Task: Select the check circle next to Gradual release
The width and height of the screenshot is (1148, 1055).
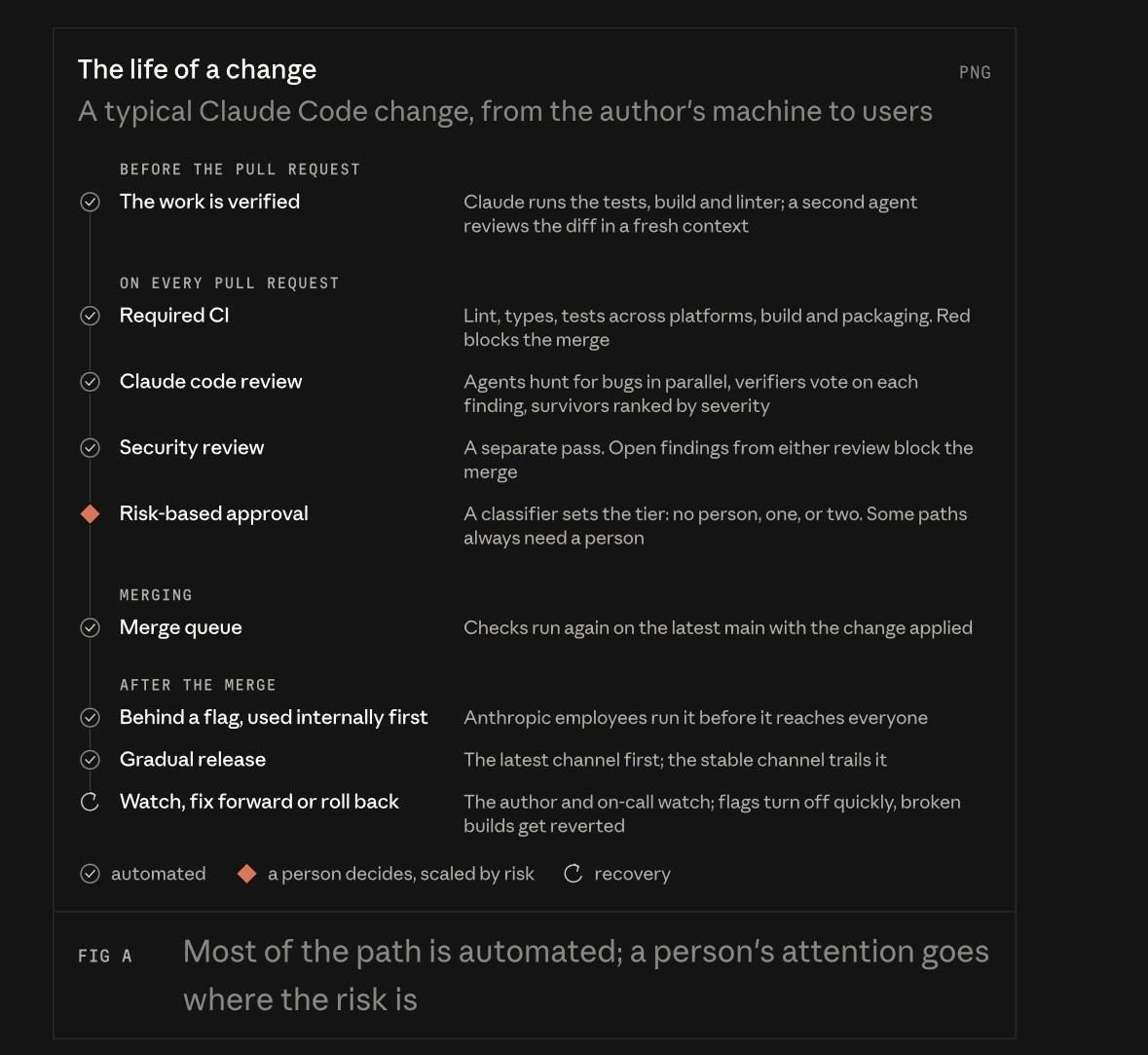Action: (90, 760)
